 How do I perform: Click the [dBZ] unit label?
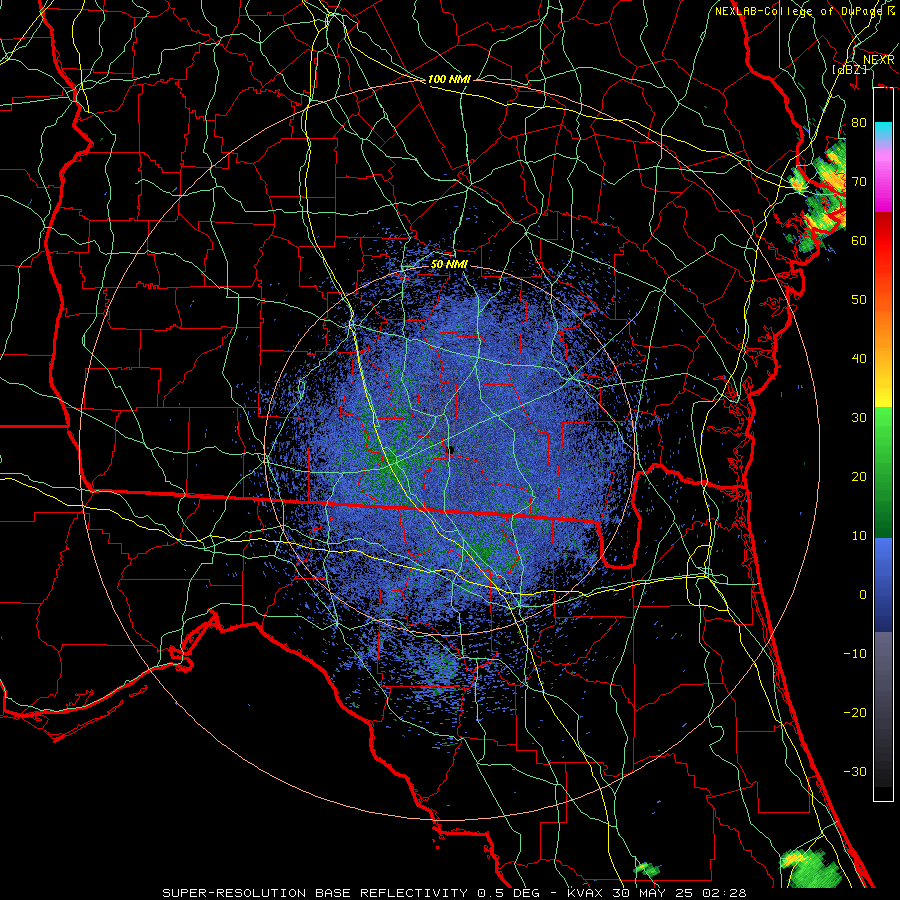click(849, 70)
